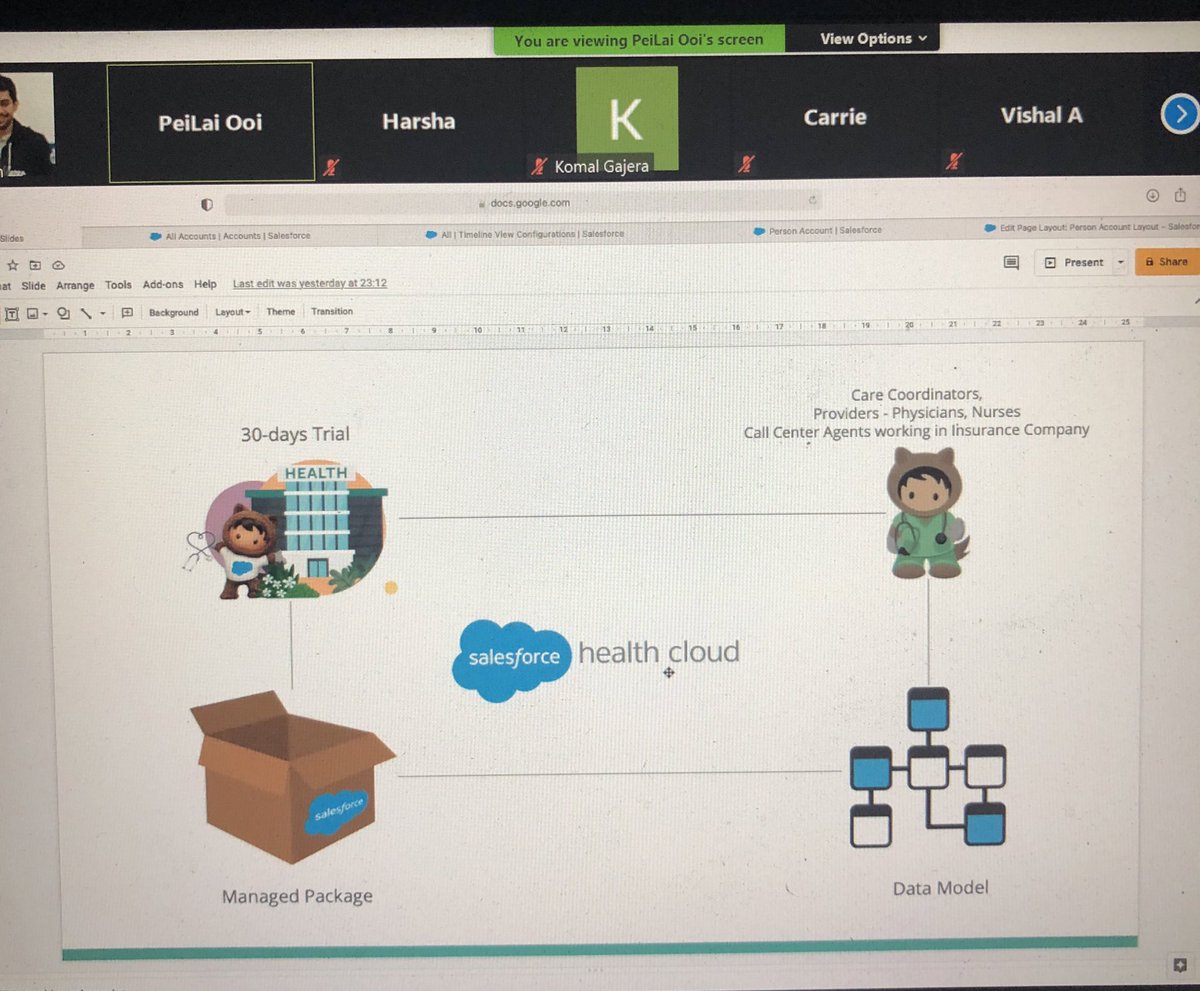Click the move-to-folder icon beside the star
This screenshot has width=1200, height=991.
(x=36, y=264)
